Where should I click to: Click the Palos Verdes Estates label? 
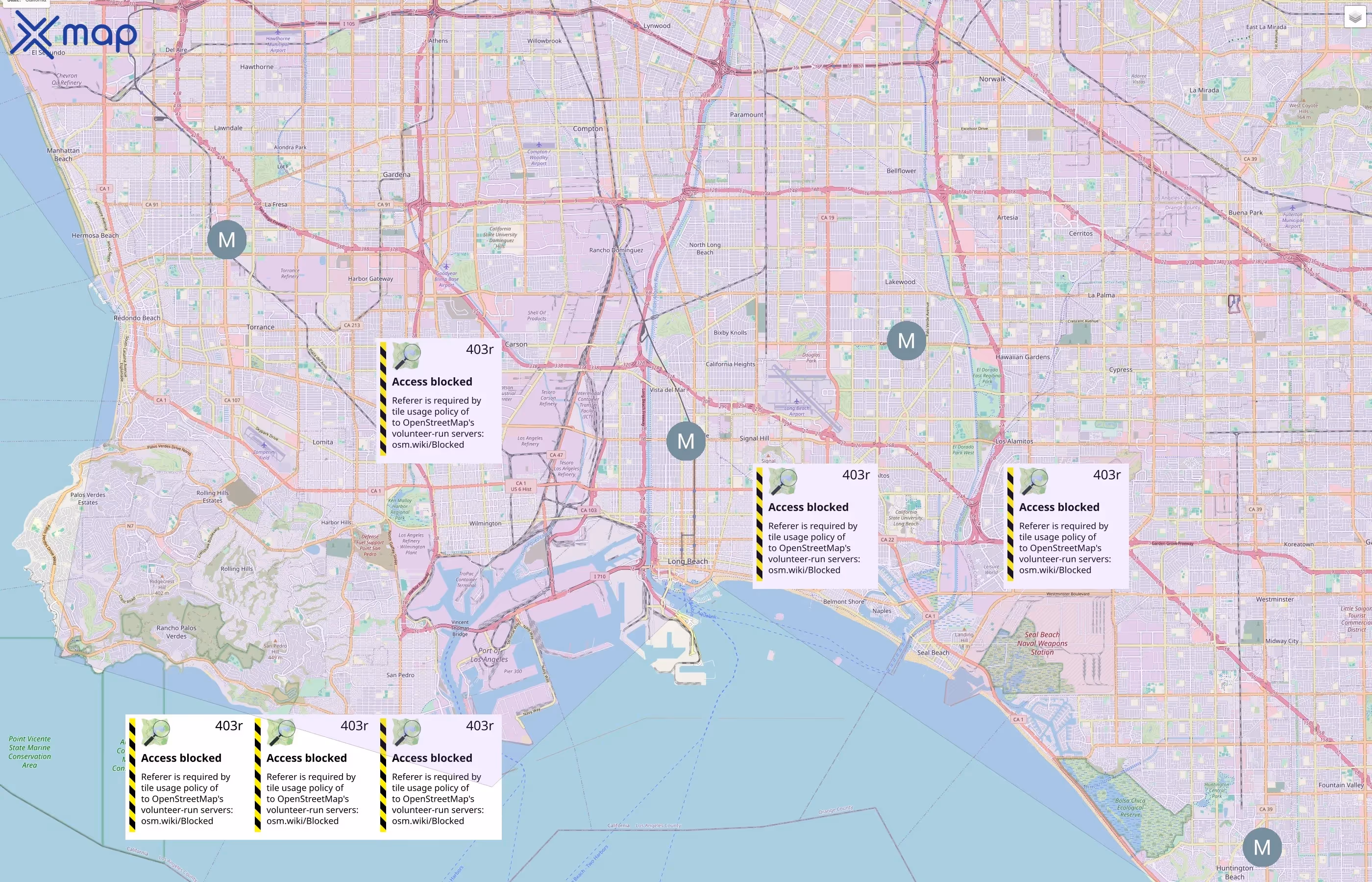point(88,498)
